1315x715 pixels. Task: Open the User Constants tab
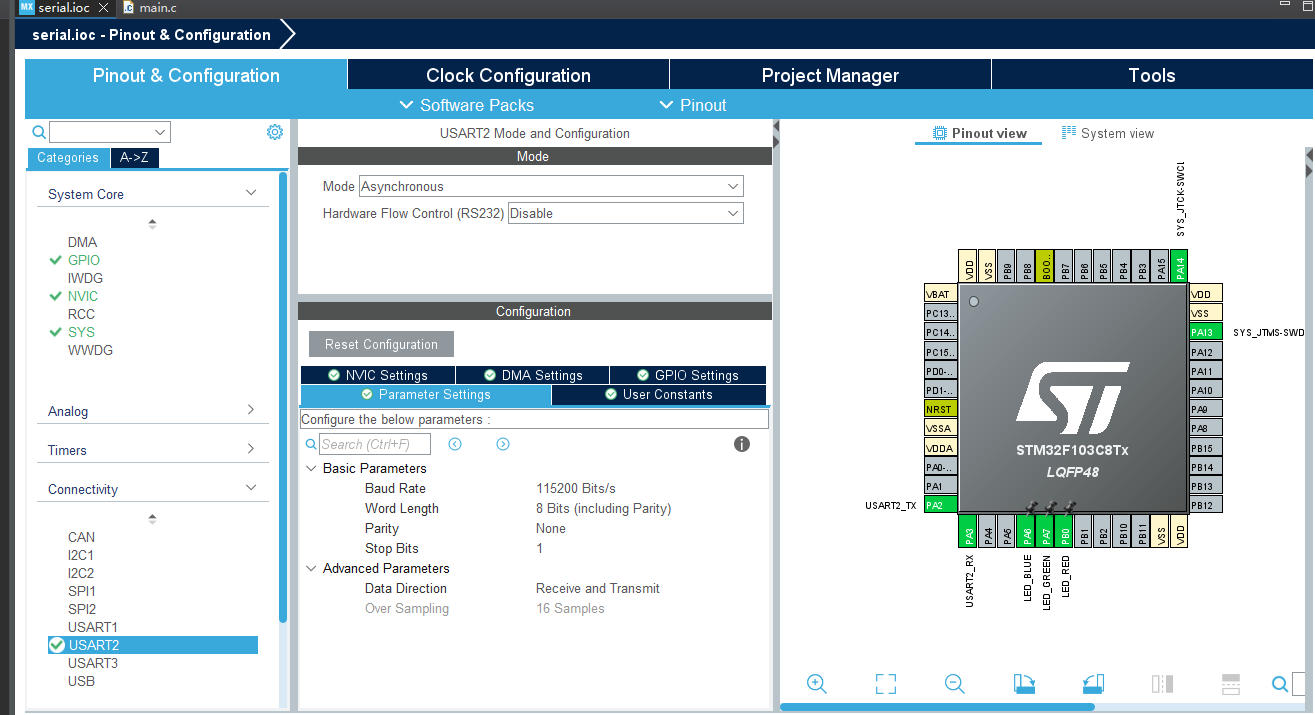tap(659, 395)
